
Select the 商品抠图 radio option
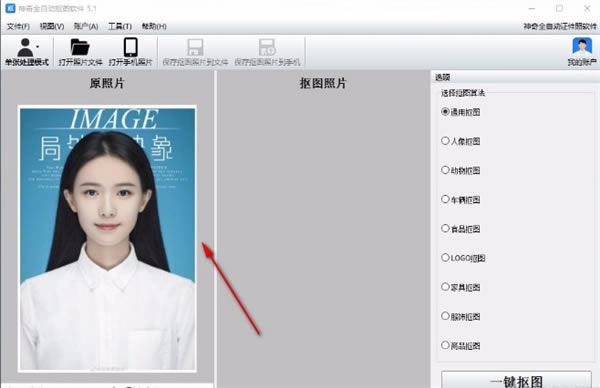point(445,345)
